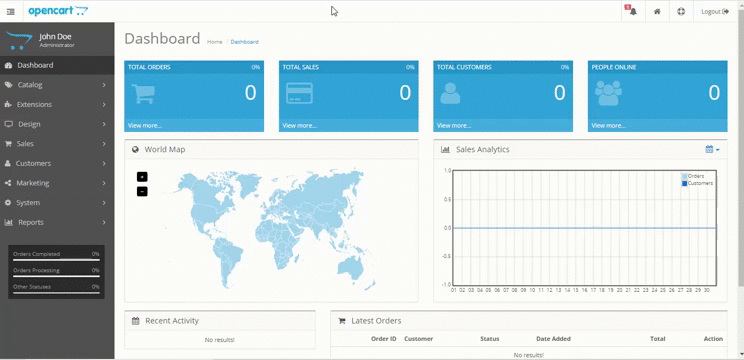This screenshot has height=360, width=744.
Task: Click the Other Statuses progress bar
Action: click(56, 293)
